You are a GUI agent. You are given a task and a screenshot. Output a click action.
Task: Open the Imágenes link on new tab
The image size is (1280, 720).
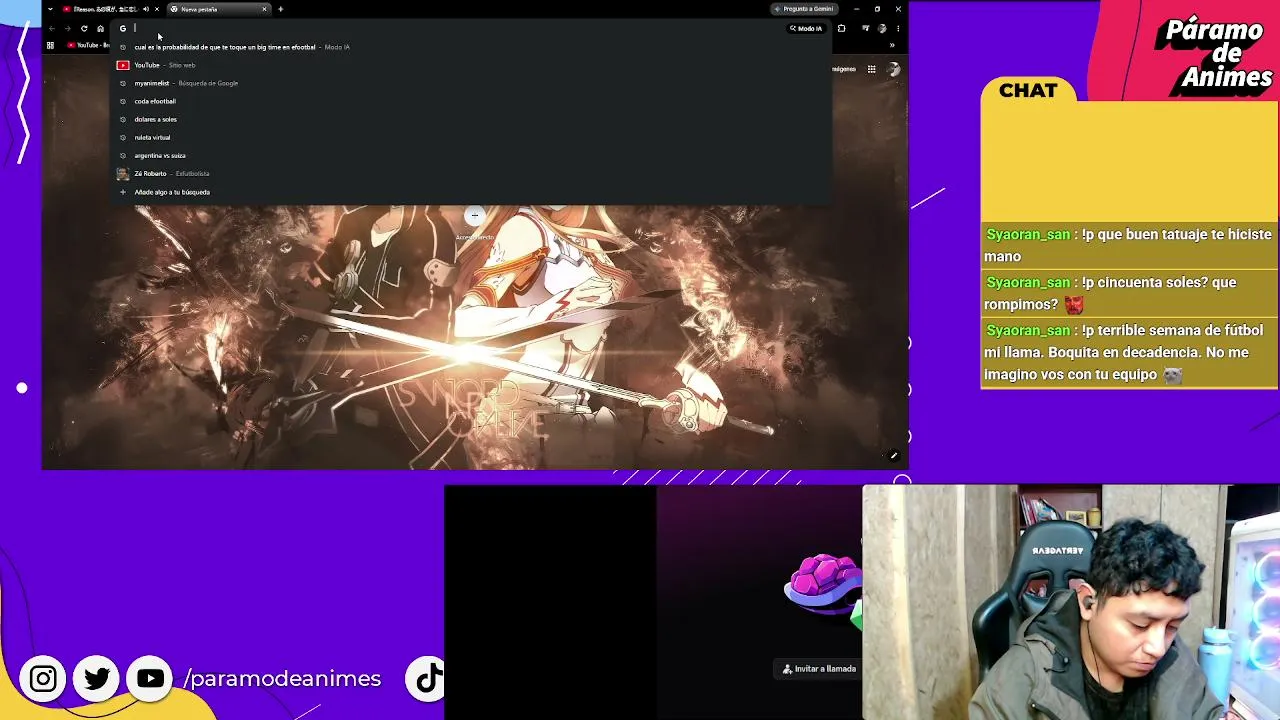pos(844,69)
